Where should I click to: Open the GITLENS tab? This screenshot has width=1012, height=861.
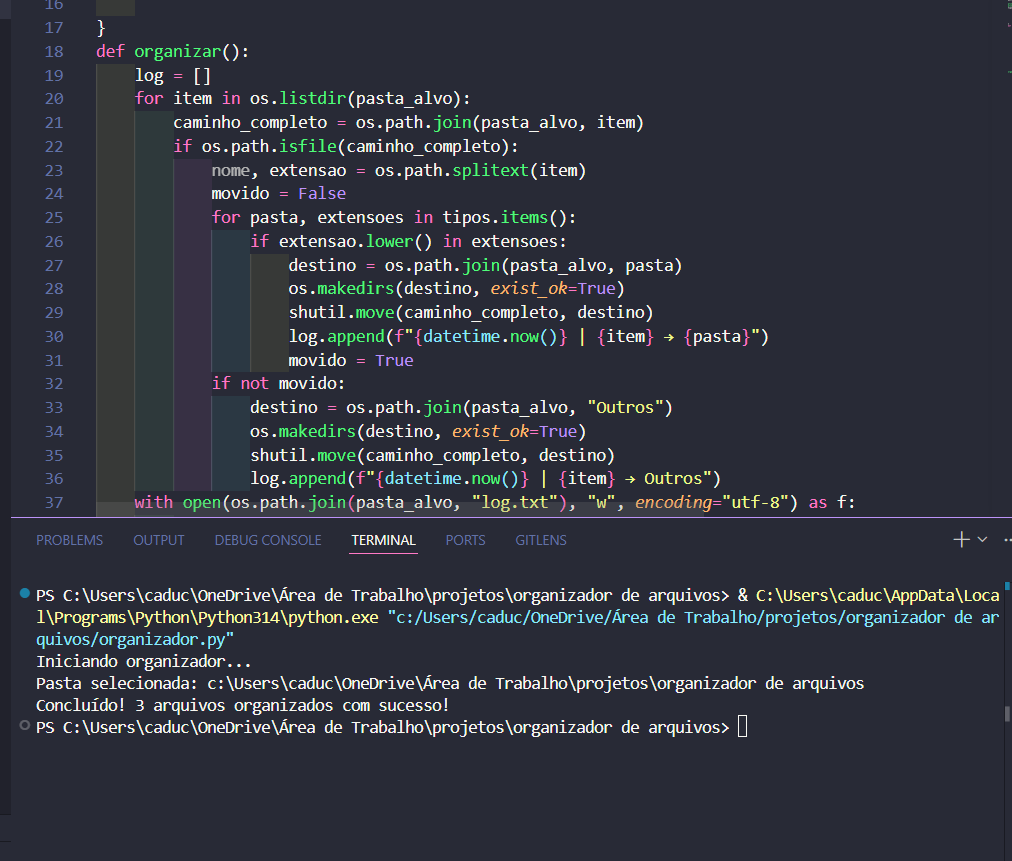pyautogui.click(x=541, y=540)
